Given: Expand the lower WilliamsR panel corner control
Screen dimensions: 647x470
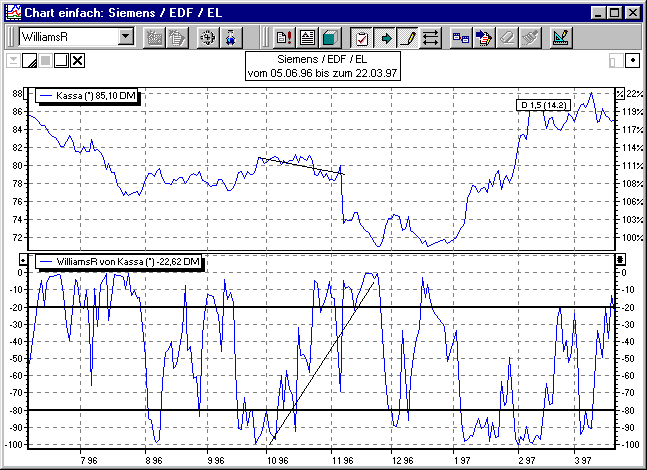Looking at the screenshot, I should pos(620,260).
